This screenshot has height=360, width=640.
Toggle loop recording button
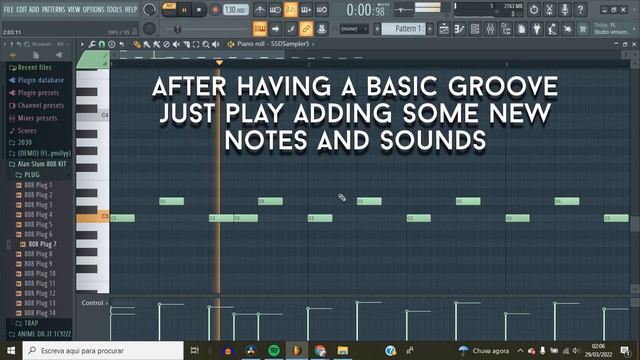[x=322, y=10]
